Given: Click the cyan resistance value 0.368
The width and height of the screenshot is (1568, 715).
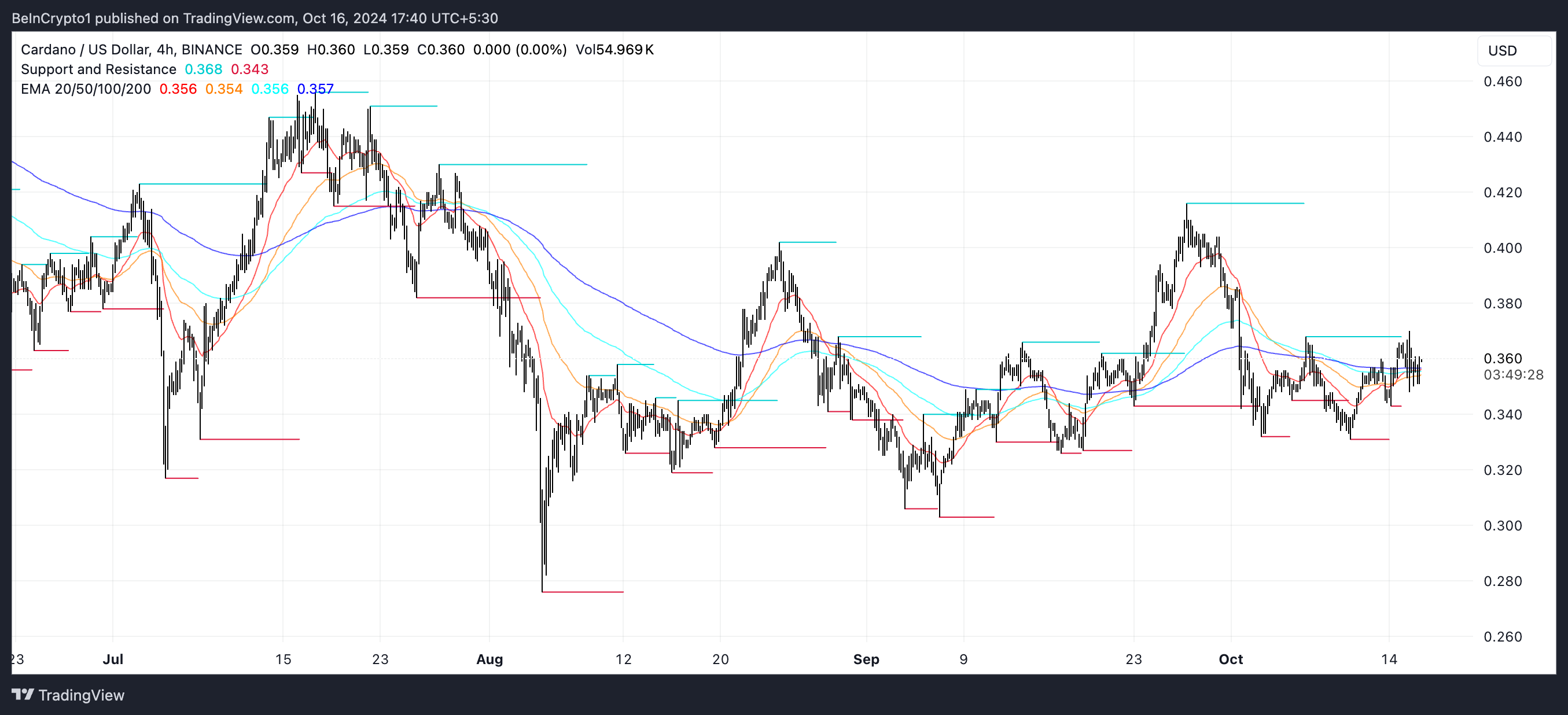Looking at the screenshot, I should click(x=203, y=69).
